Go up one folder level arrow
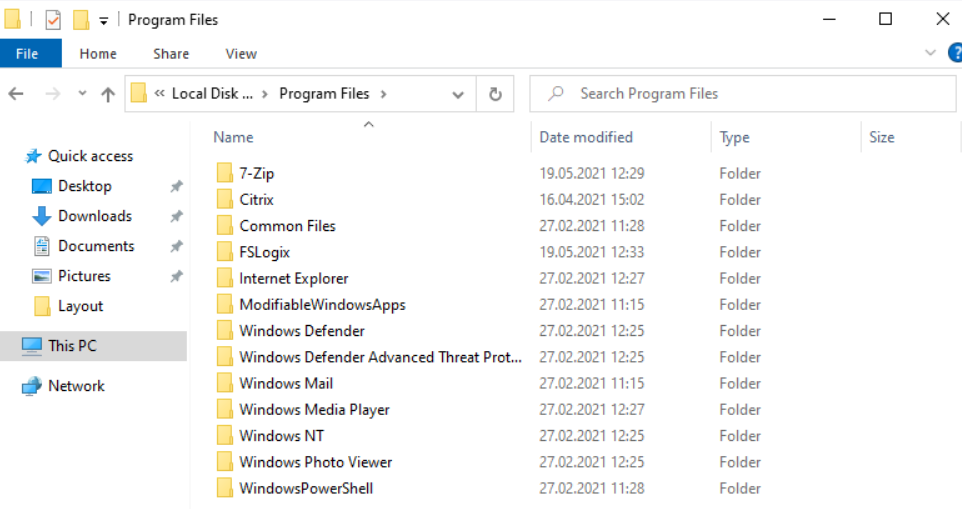The height and width of the screenshot is (509, 962). tap(108, 94)
